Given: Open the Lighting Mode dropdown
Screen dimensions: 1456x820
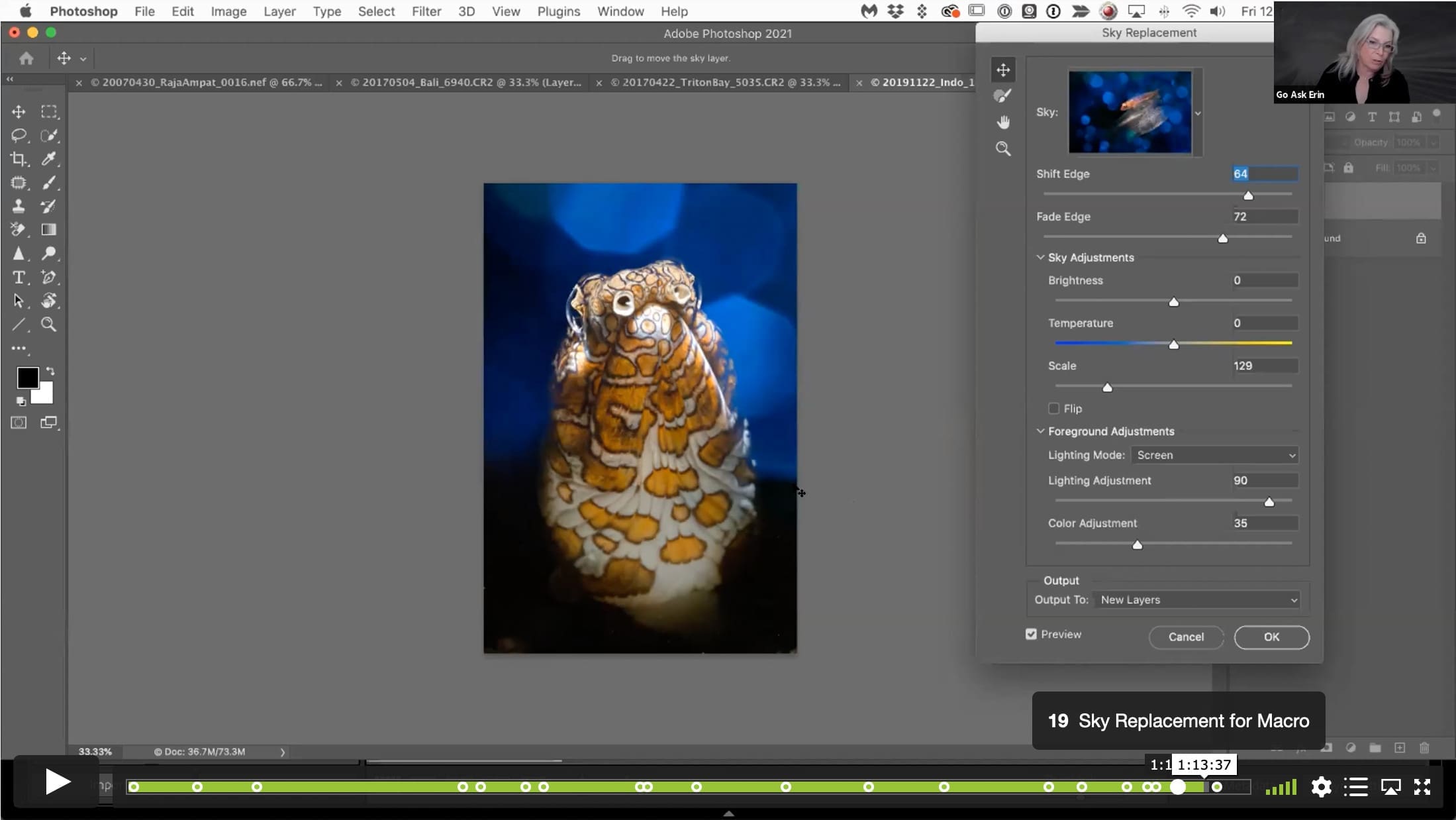Looking at the screenshot, I should pyautogui.click(x=1214, y=455).
